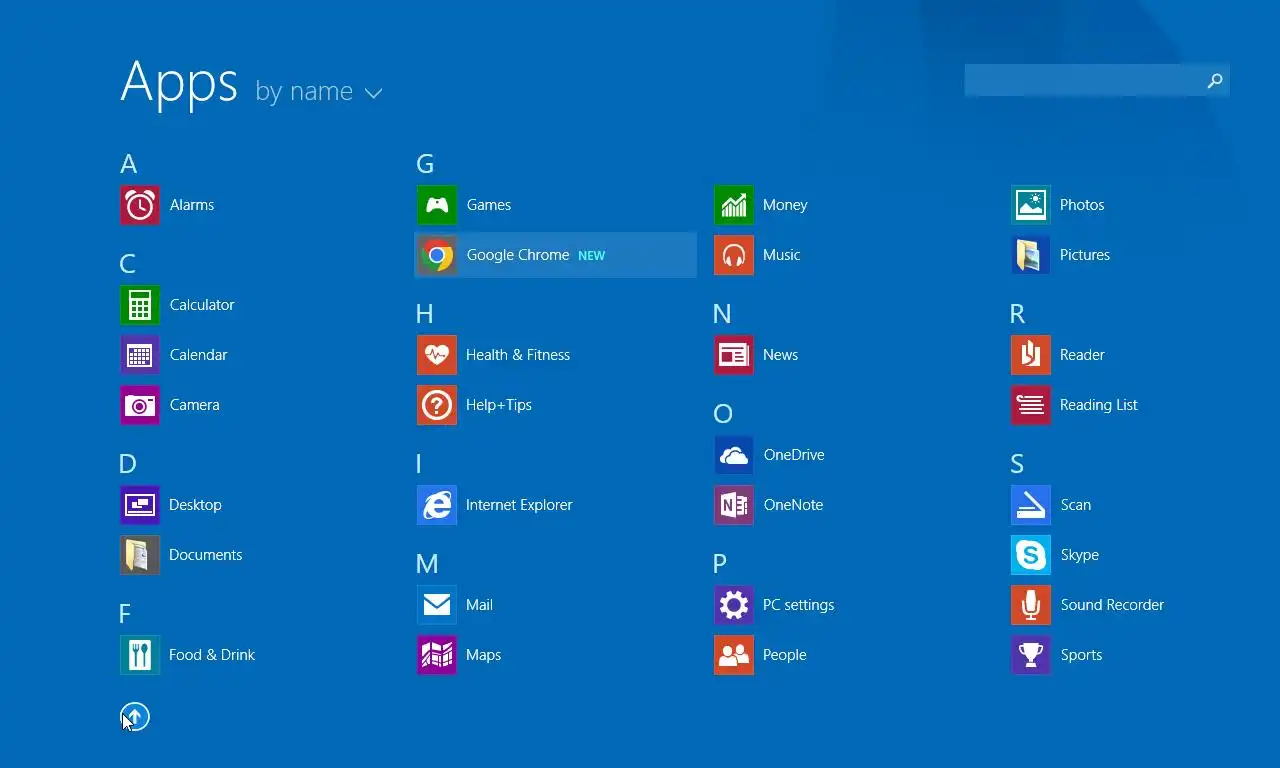Click the 'Documents' label text
This screenshot has width=1280, height=768.
(206, 555)
